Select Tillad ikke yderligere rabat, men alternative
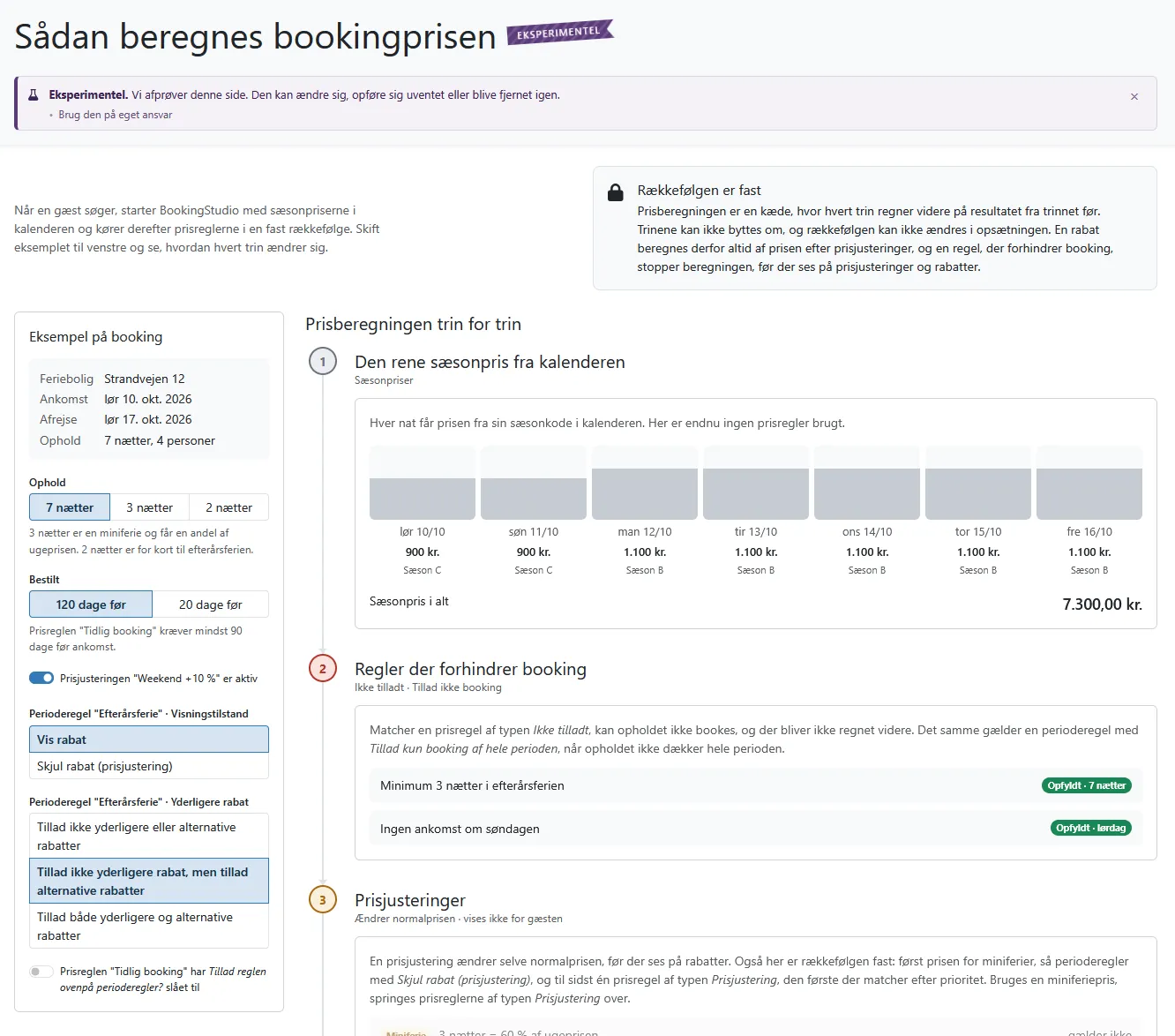The width and height of the screenshot is (1175, 1036). coord(149,881)
